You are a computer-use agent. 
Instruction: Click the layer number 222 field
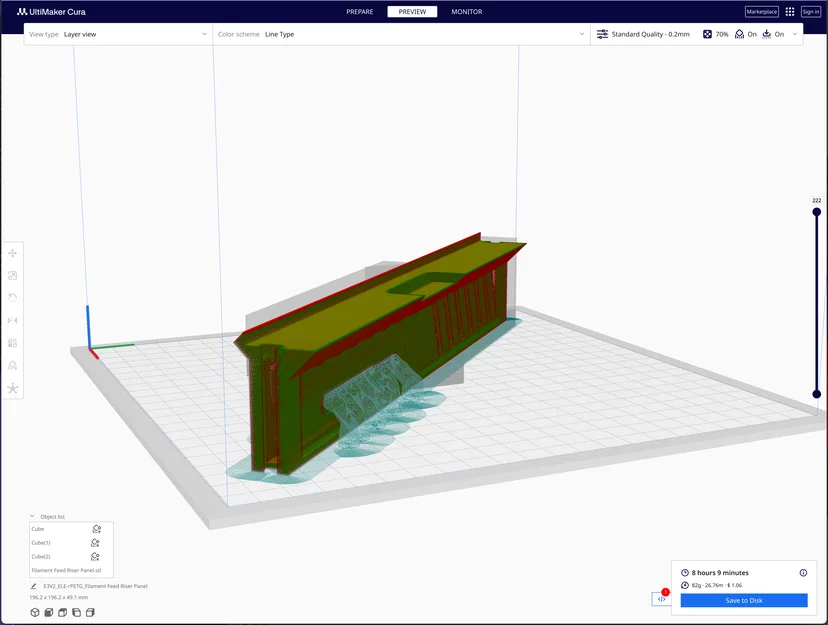[x=816, y=201]
